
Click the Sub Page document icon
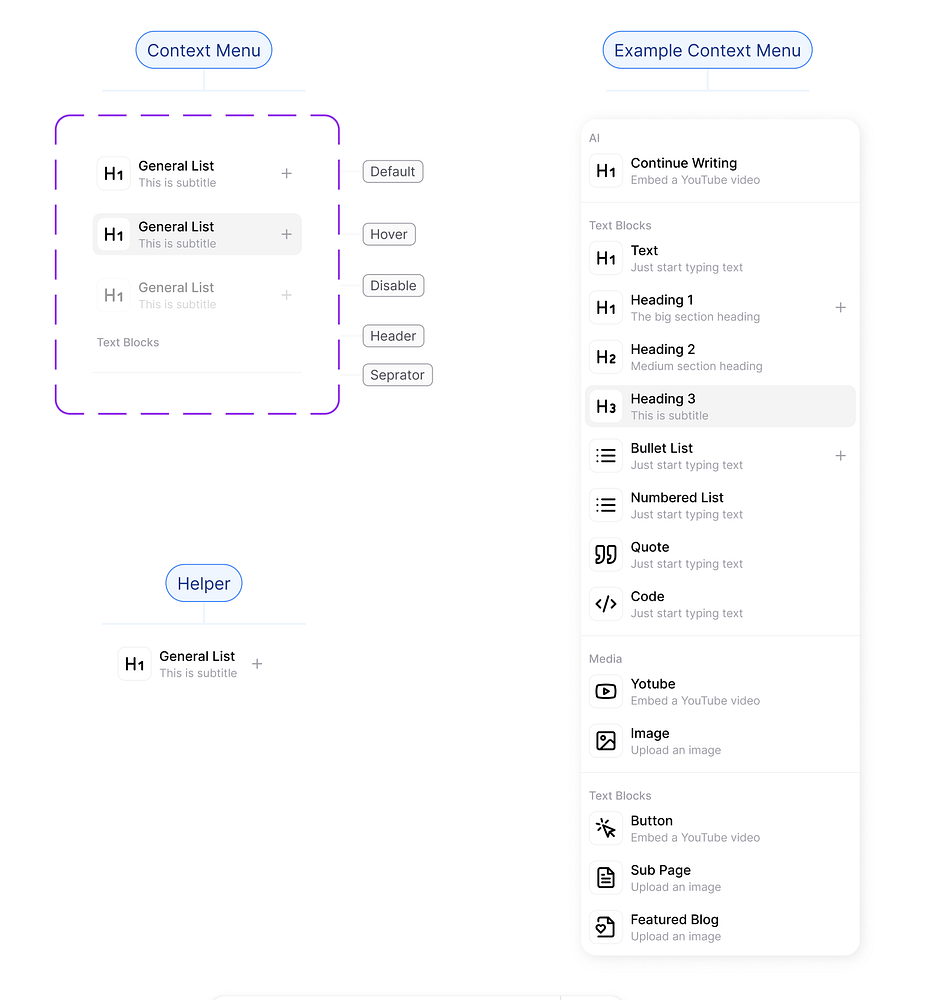606,878
